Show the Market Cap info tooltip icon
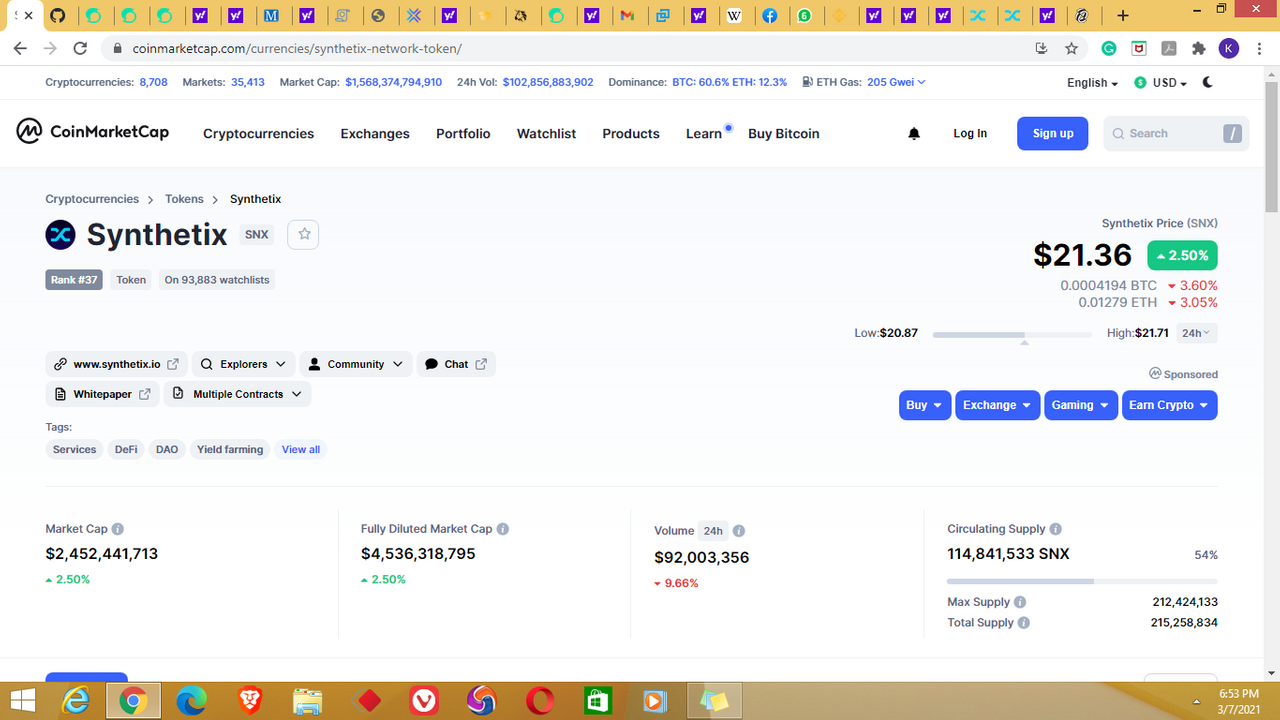This screenshot has height=720, width=1280. coord(118,529)
